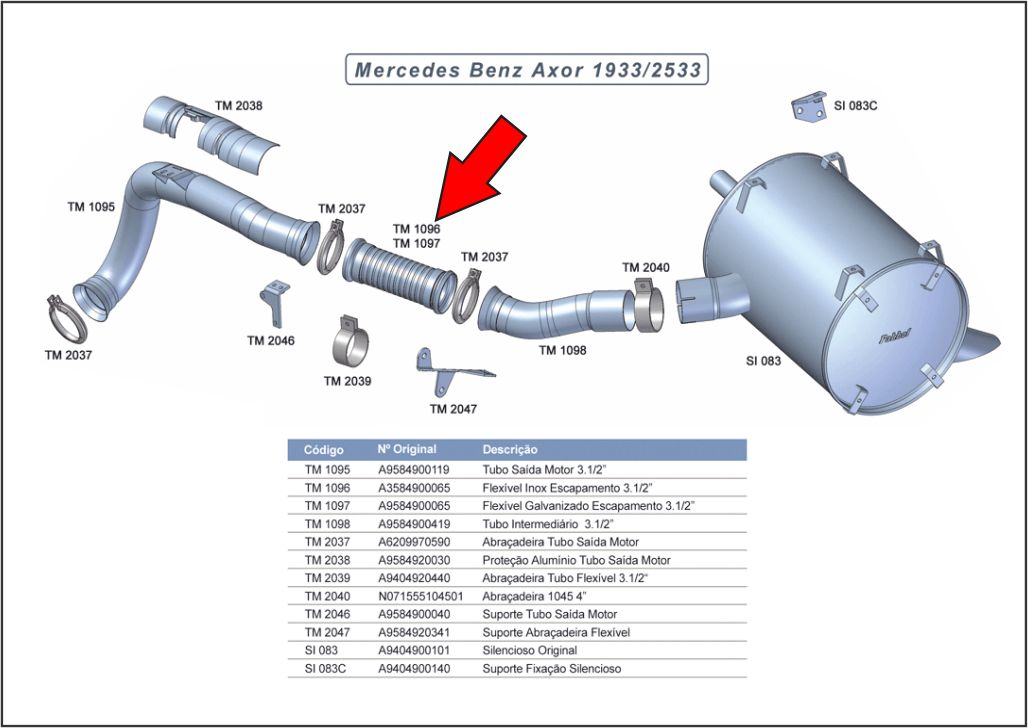The height and width of the screenshot is (728, 1028).
Task: Click original number A9584900419 in the table
Action: point(414,524)
